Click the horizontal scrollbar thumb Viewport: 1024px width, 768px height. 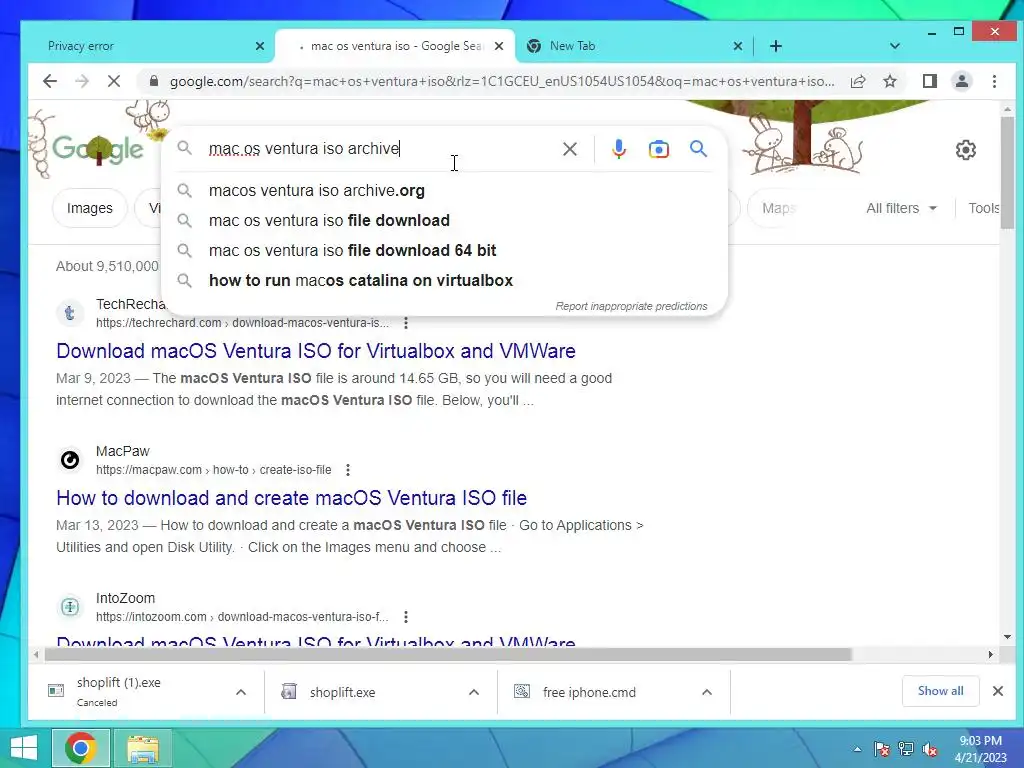tap(448, 654)
